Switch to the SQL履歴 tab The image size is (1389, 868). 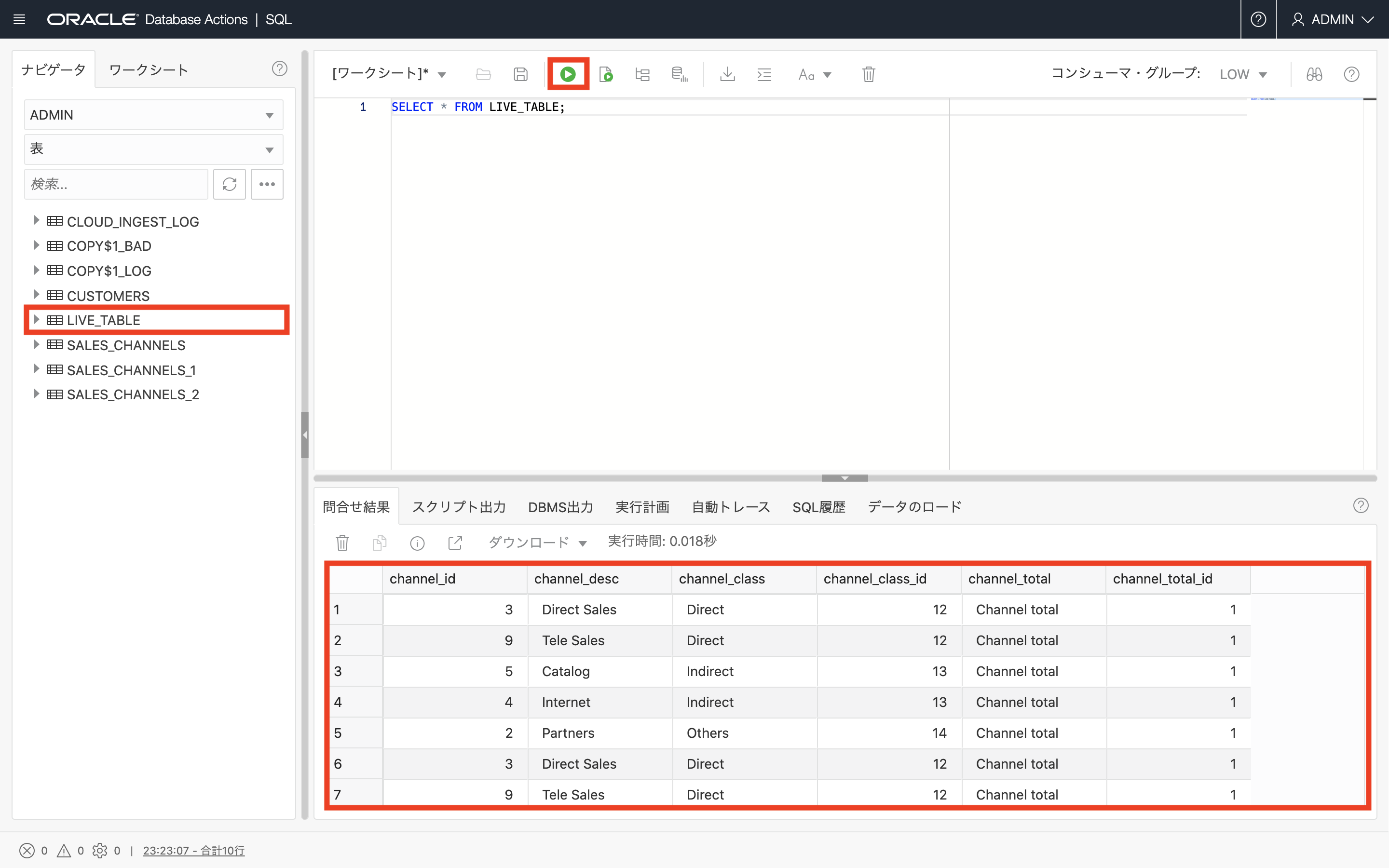point(818,507)
